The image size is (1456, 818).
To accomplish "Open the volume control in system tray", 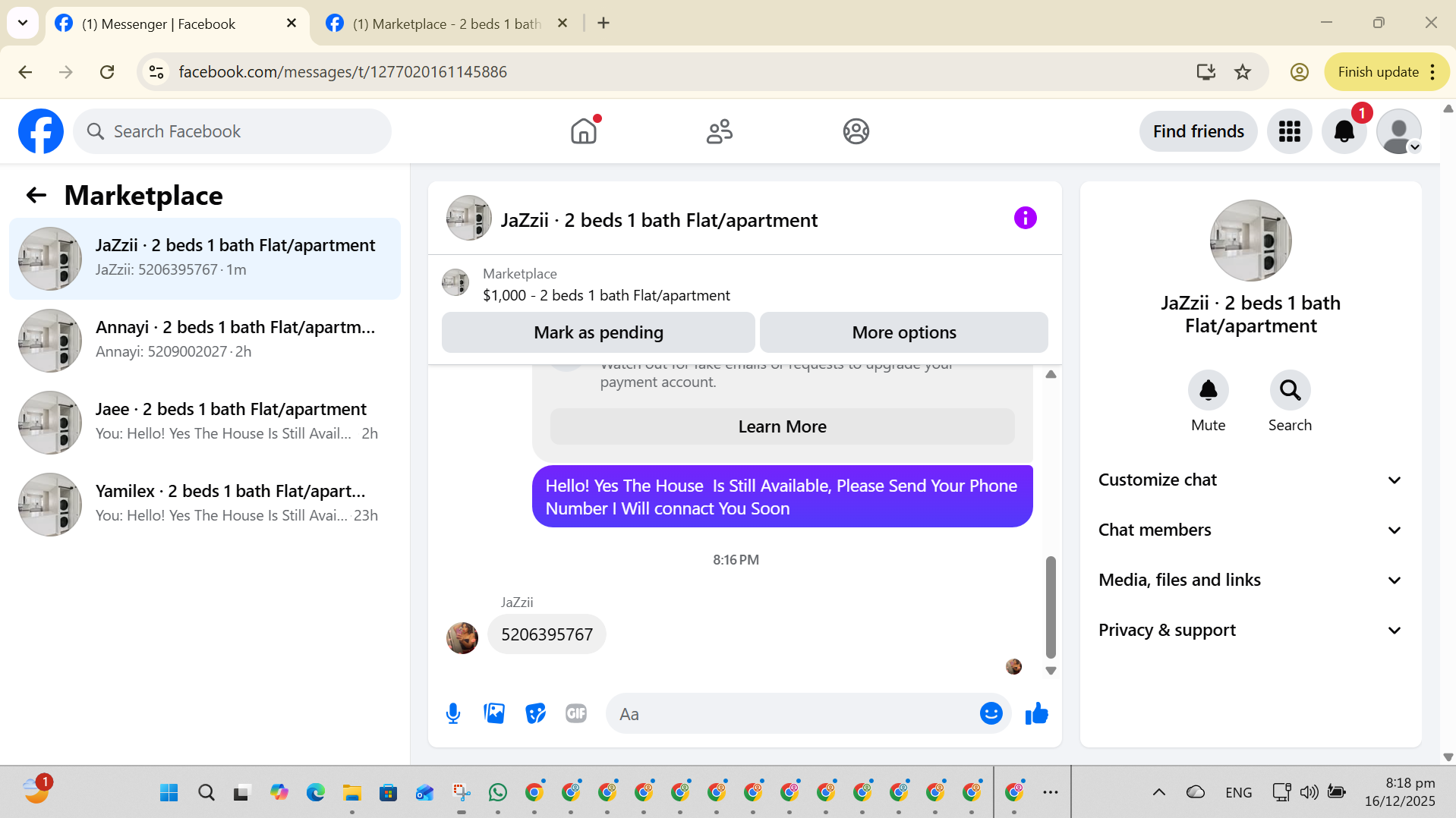I will coord(1309,792).
